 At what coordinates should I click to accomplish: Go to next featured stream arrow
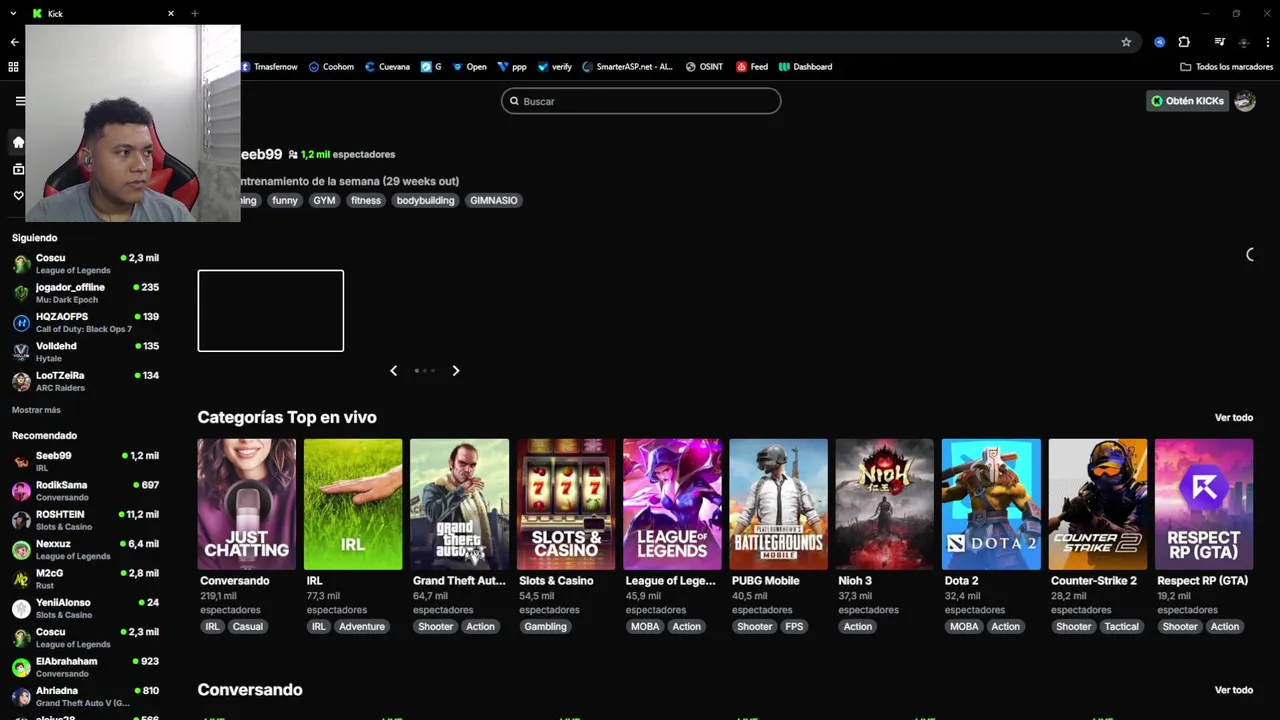tap(456, 371)
